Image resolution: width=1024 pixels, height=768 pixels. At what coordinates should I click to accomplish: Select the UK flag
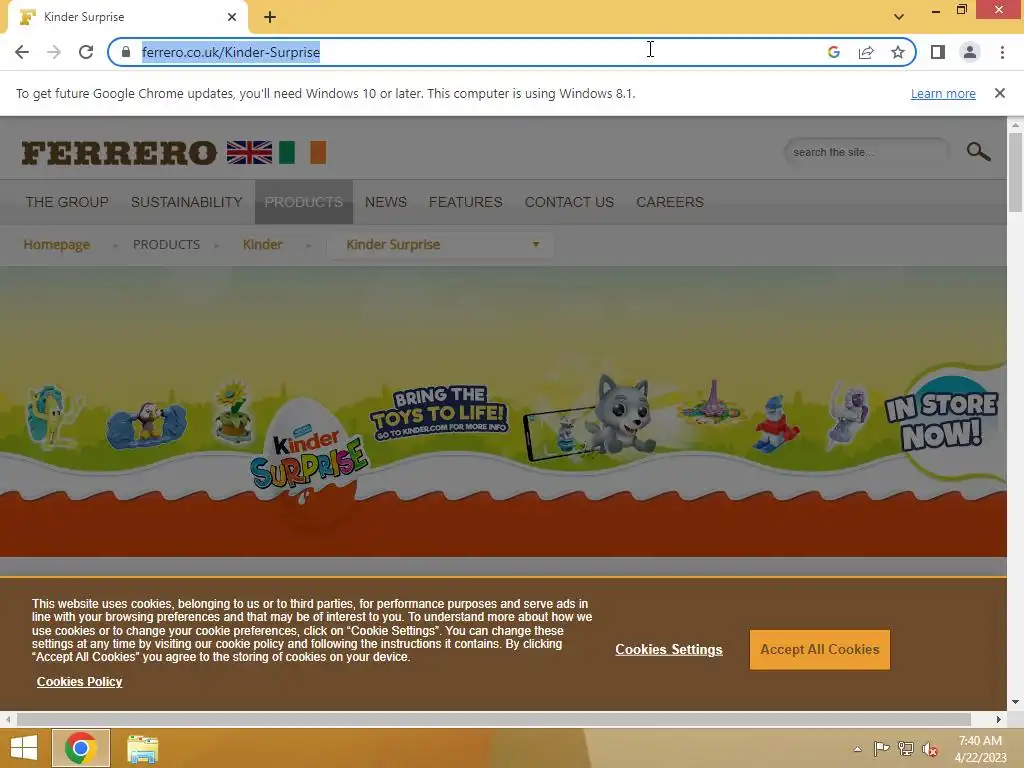click(x=249, y=153)
